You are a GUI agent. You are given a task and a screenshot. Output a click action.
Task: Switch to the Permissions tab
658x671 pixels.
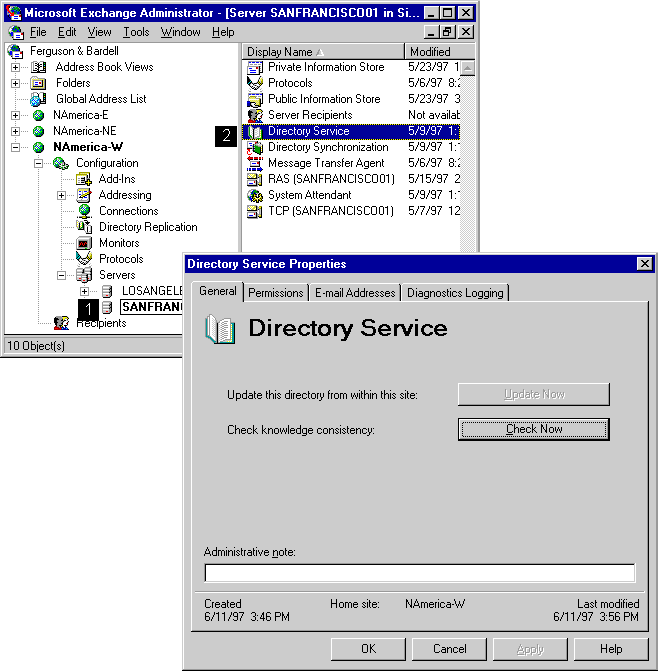click(x=276, y=293)
